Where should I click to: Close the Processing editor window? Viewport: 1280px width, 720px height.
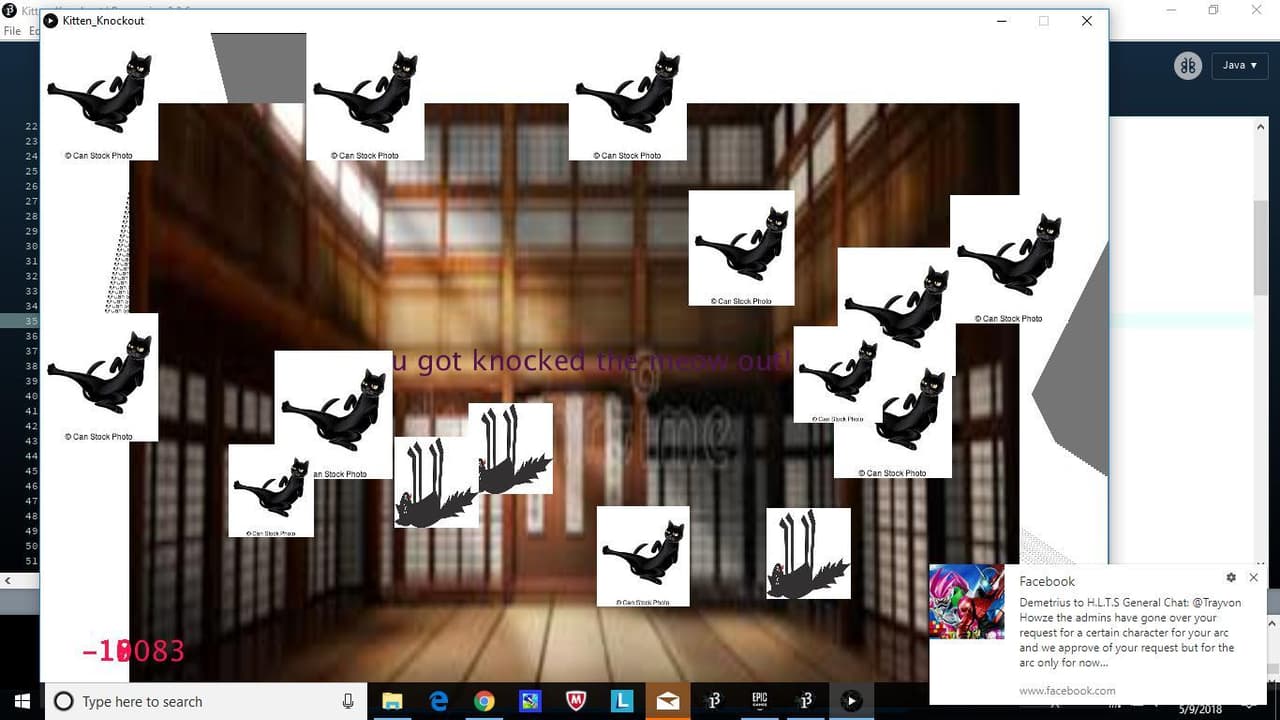click(x=1257, y=10)
